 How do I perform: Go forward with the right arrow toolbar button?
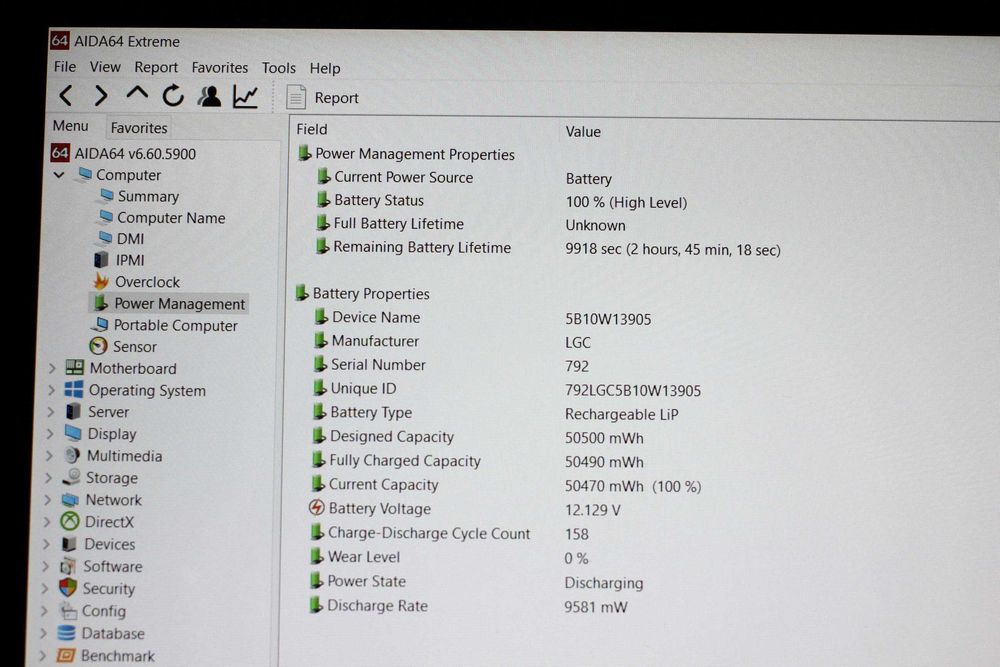[x=101, y=96]
